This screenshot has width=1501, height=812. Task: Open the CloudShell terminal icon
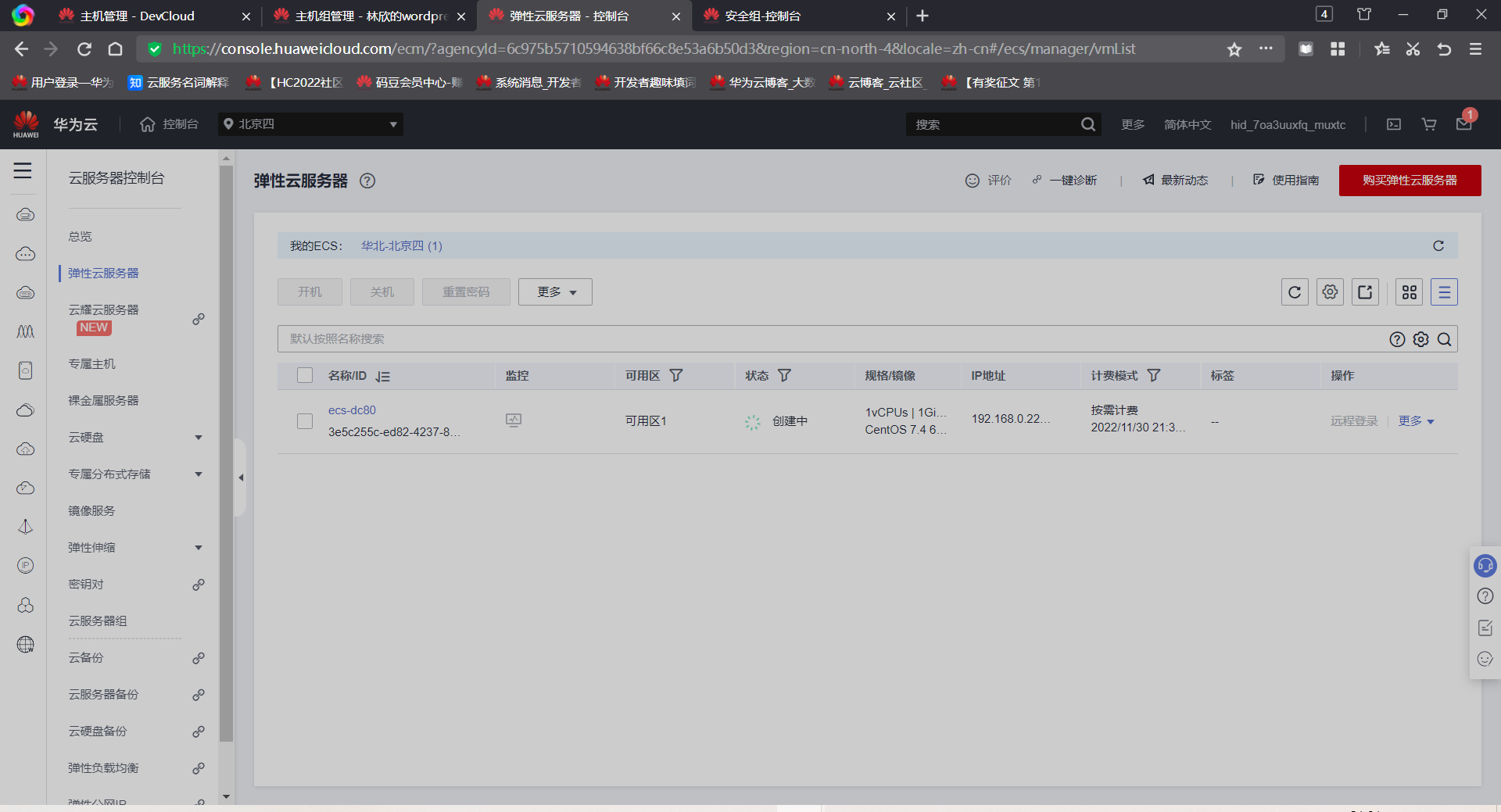(1394, 124)
